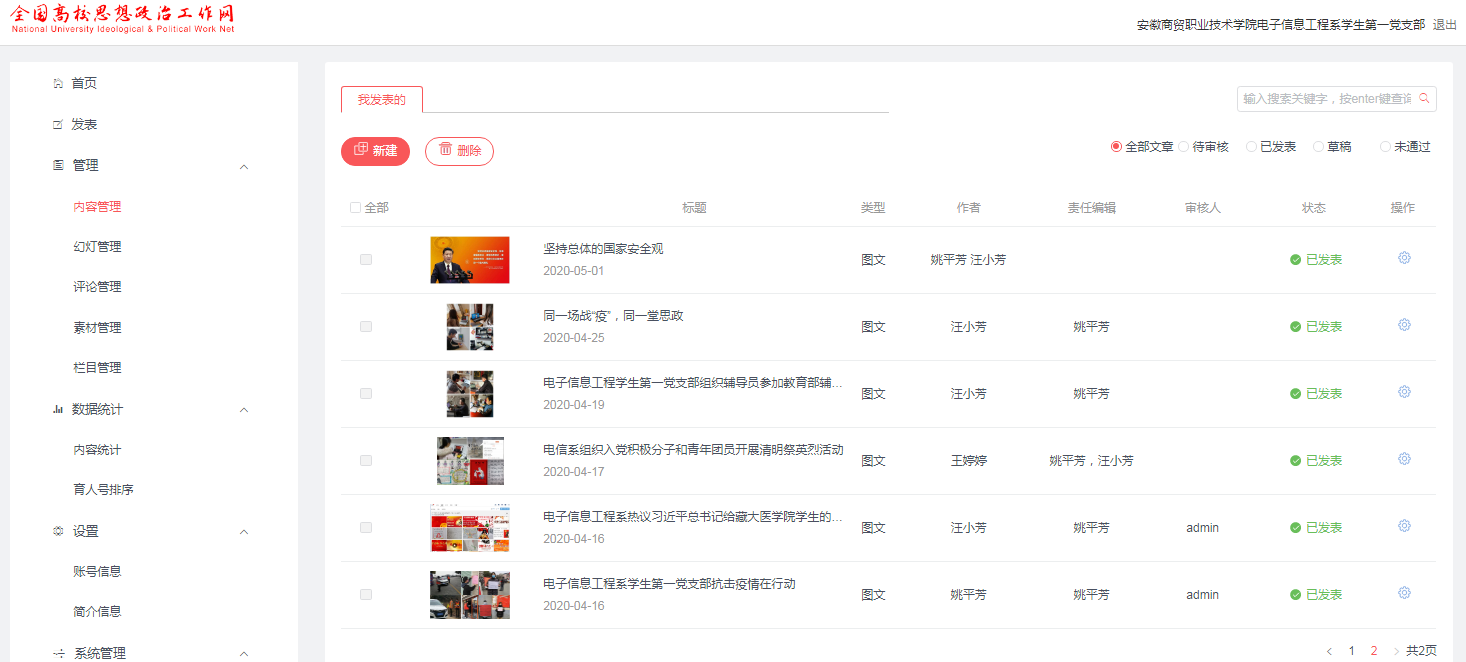Click the 首页 home icon in sidebar
1466x662 pixels.
[57, 83]
